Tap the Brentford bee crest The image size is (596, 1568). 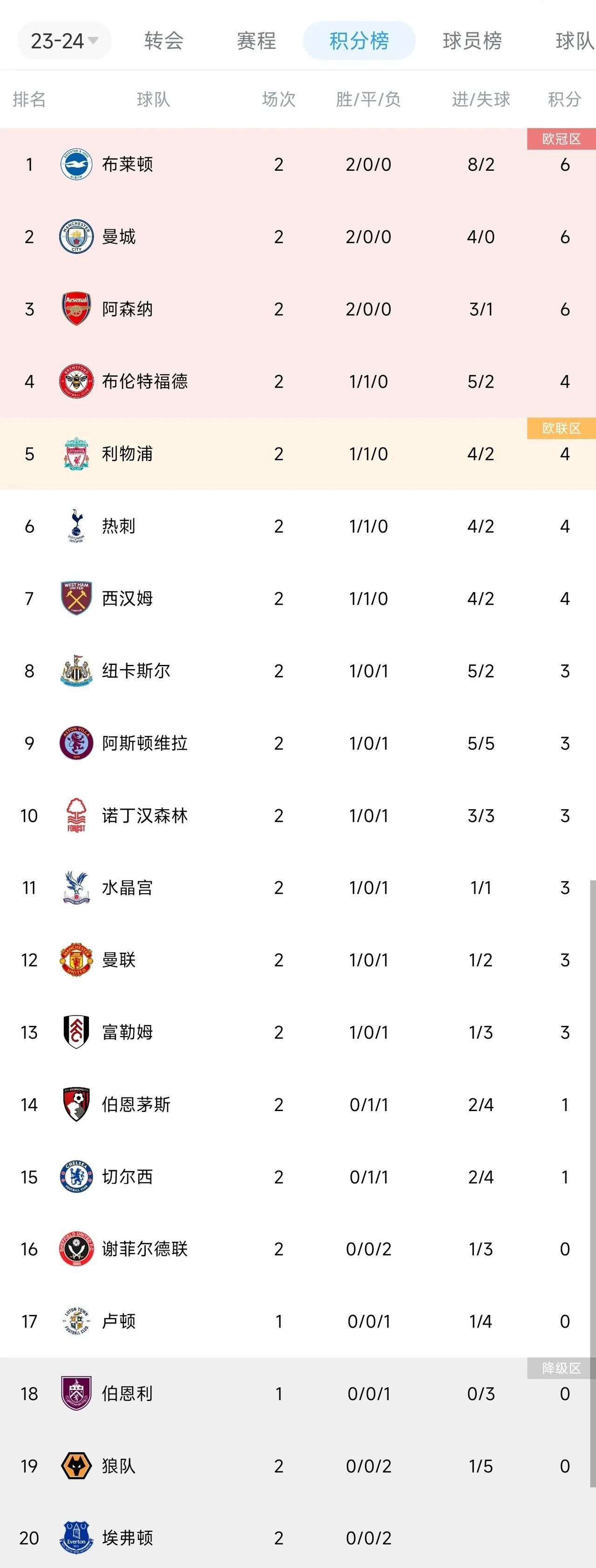pyautogui.click(x=76, y=382)
